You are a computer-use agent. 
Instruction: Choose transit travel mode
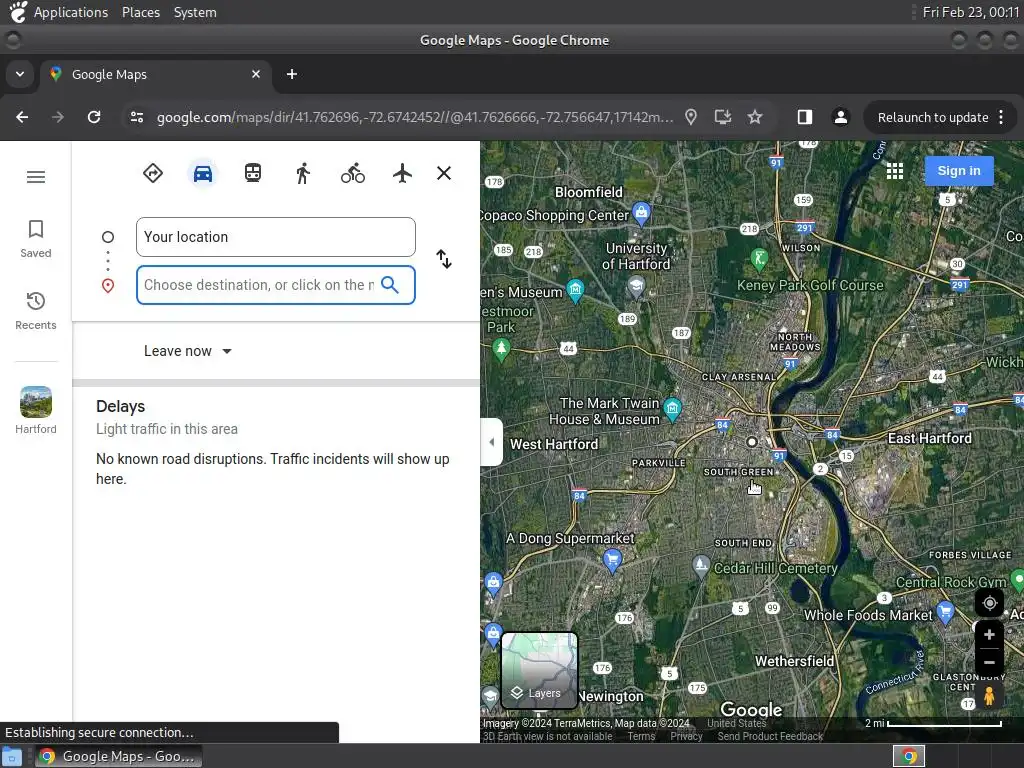[253, 173]
